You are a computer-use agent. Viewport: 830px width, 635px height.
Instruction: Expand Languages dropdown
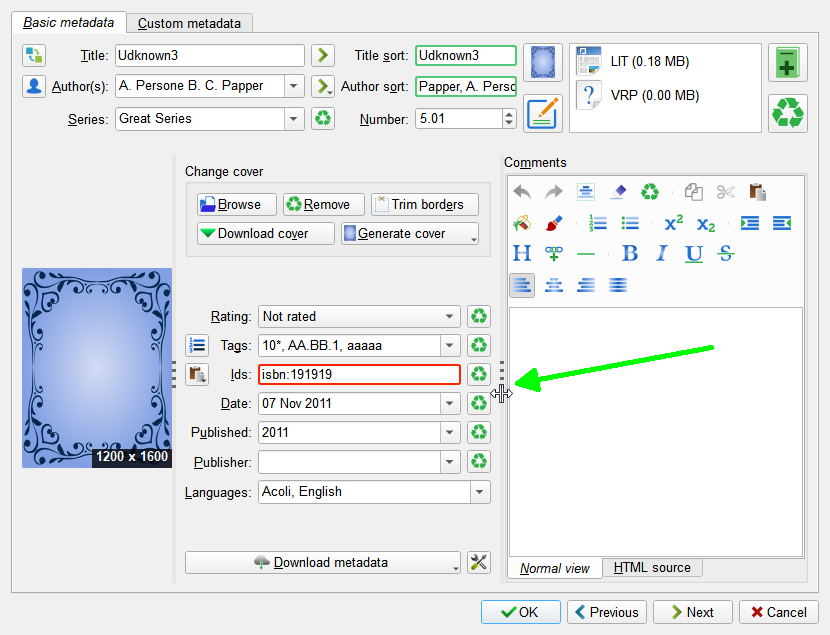click(480, 492)
